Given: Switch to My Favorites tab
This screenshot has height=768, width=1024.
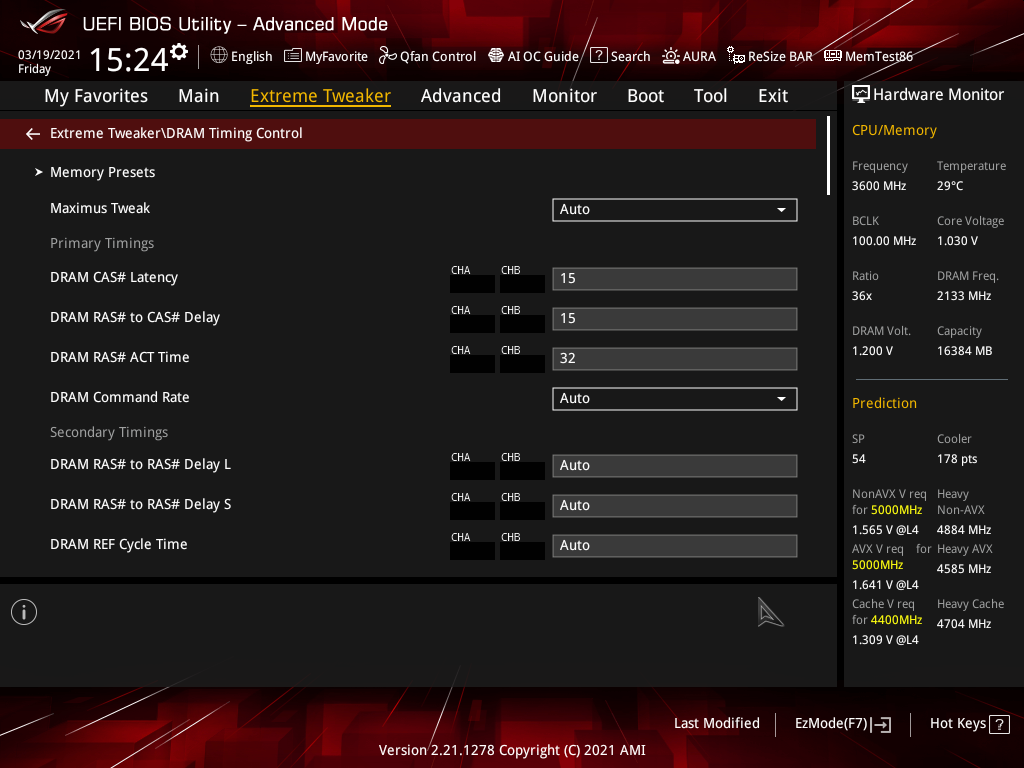Looking at the screenshot, I should [x=96, y=96].
